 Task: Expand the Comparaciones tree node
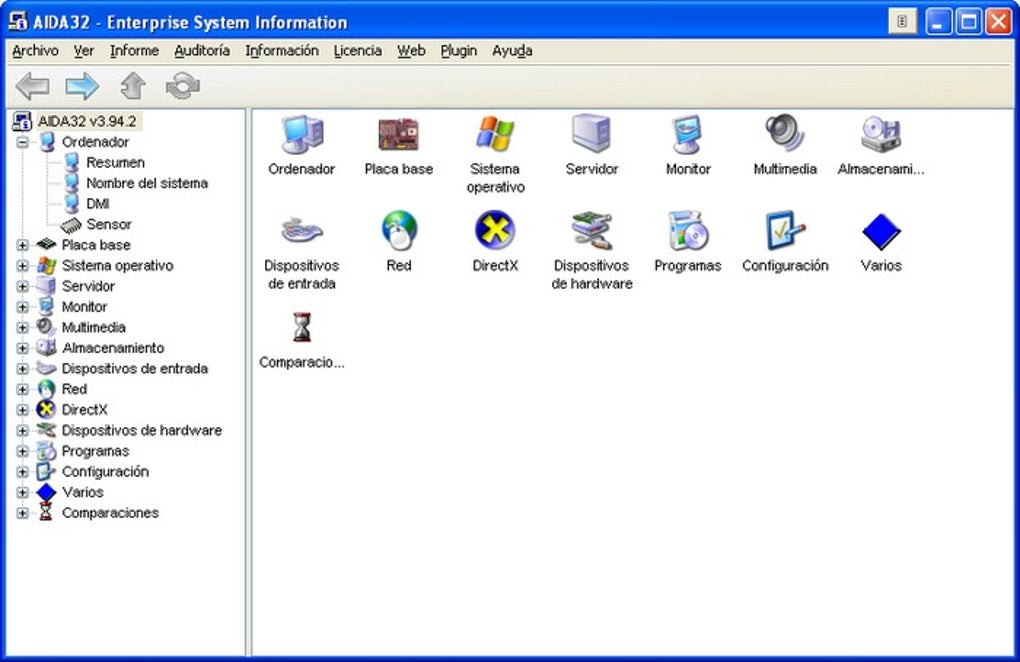click(x=23, y=512)
